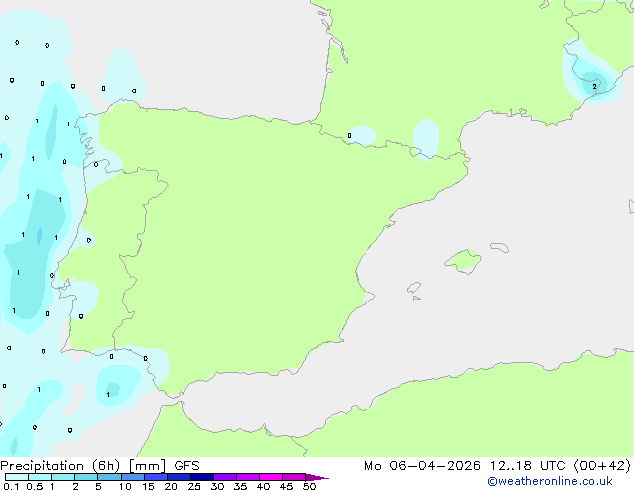634x490 pixels.
Task: Click the 35–40 mm legend color swatch
Action: (248, 477)
